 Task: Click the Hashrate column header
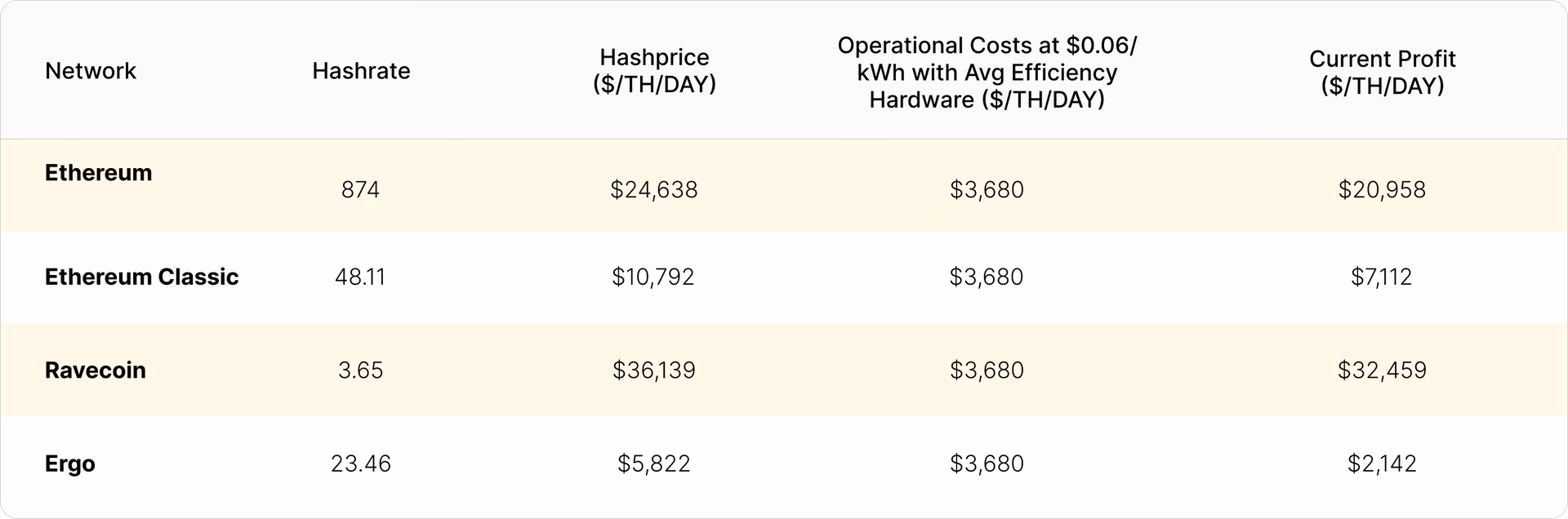(x=361, y=71)
